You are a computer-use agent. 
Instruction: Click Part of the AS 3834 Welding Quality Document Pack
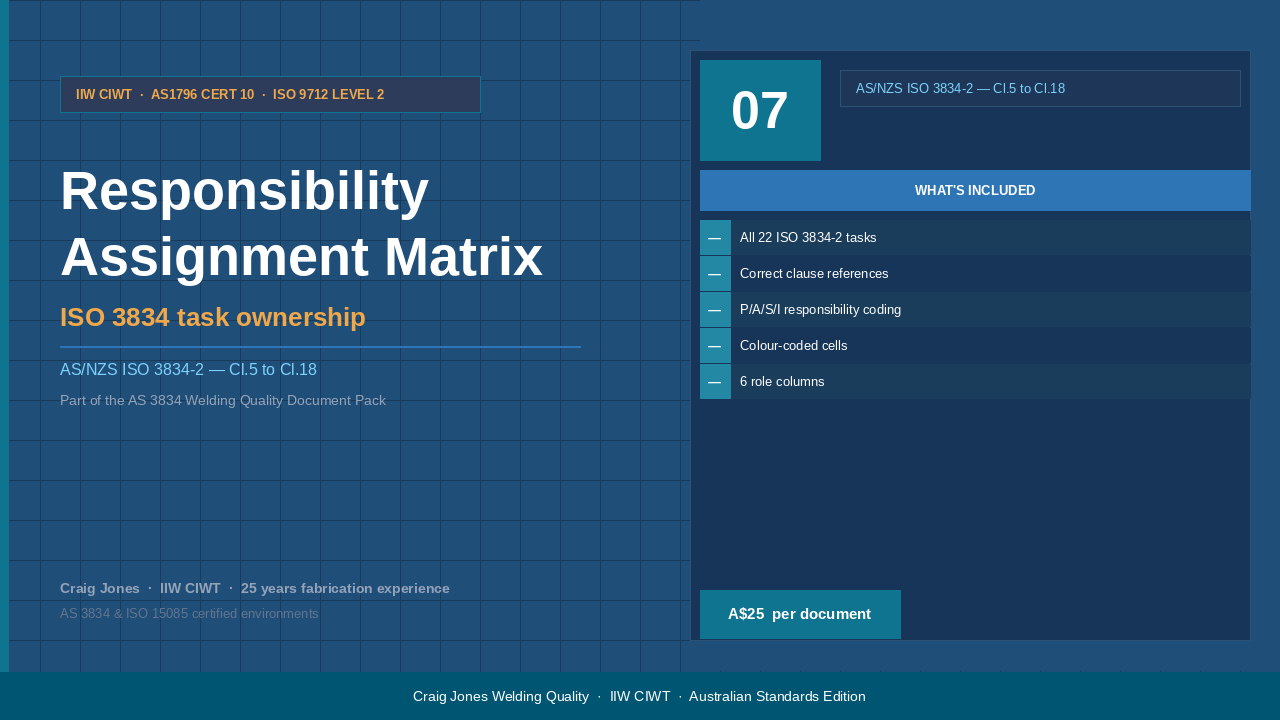pyautogui.click(x=222, y=400)
